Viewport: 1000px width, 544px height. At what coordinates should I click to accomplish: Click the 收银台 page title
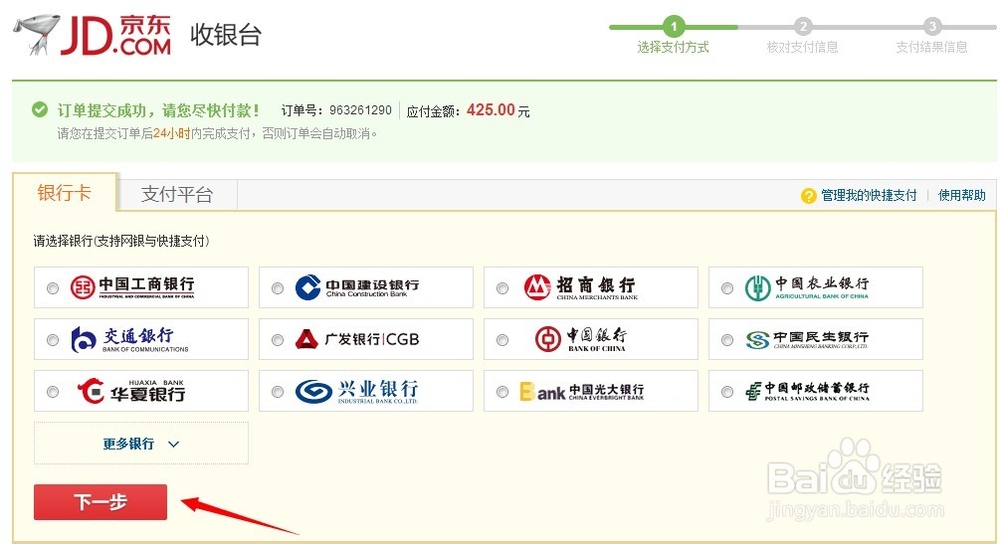click(x=226, y=34)
